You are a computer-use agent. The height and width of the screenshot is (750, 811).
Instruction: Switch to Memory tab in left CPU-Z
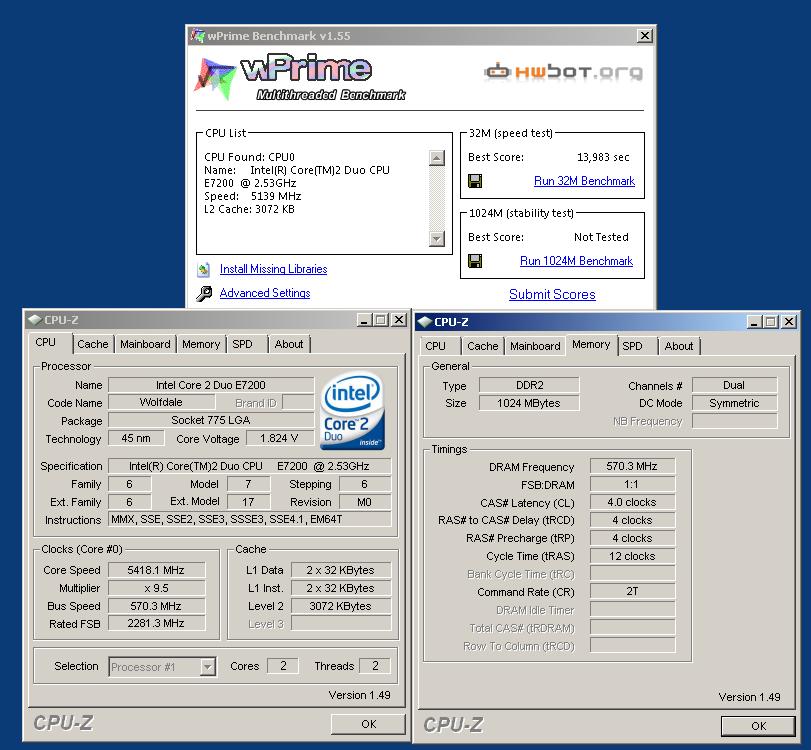coord(201,344)
